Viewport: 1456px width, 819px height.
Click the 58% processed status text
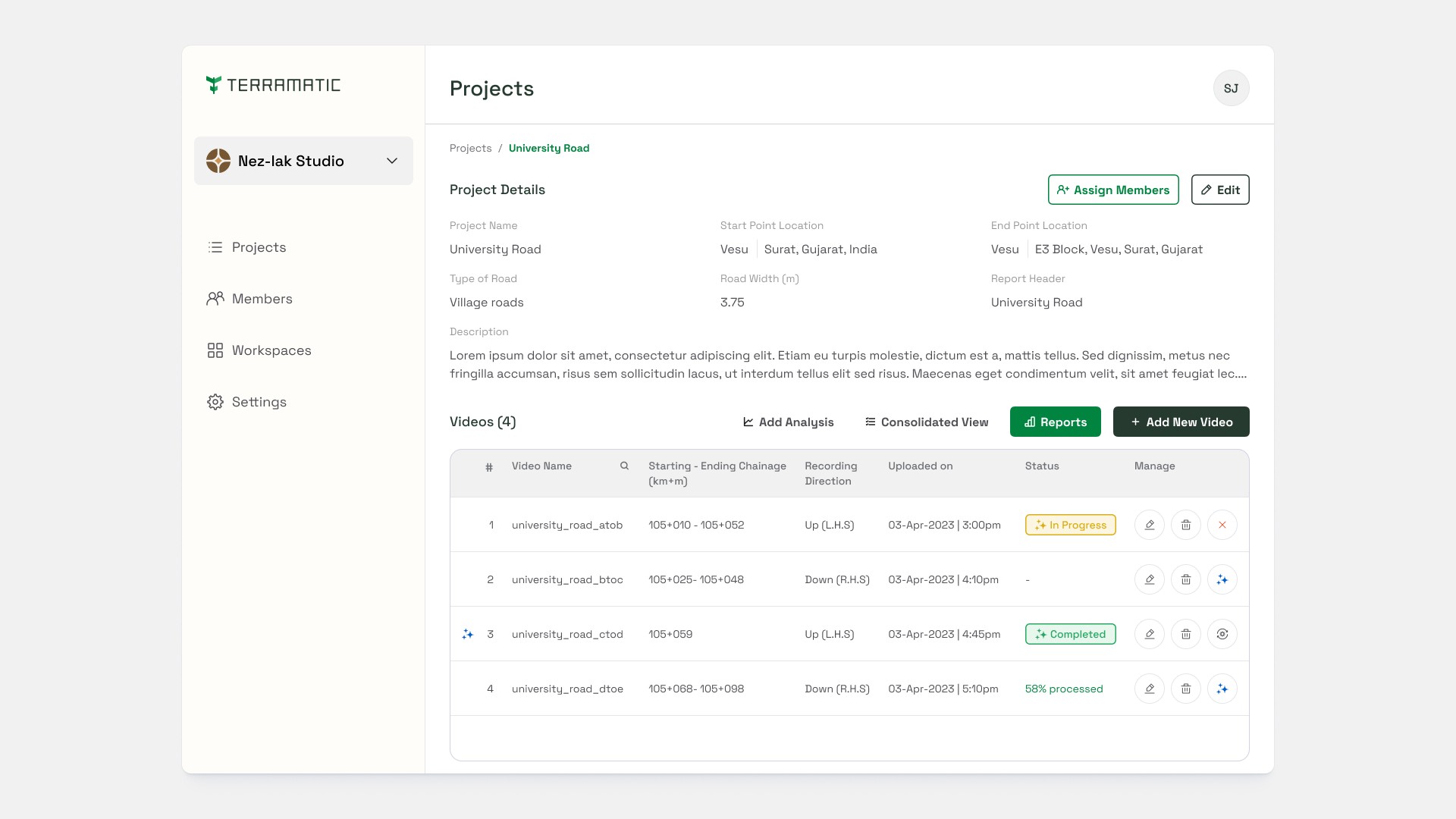click(x=1064, y=689)
